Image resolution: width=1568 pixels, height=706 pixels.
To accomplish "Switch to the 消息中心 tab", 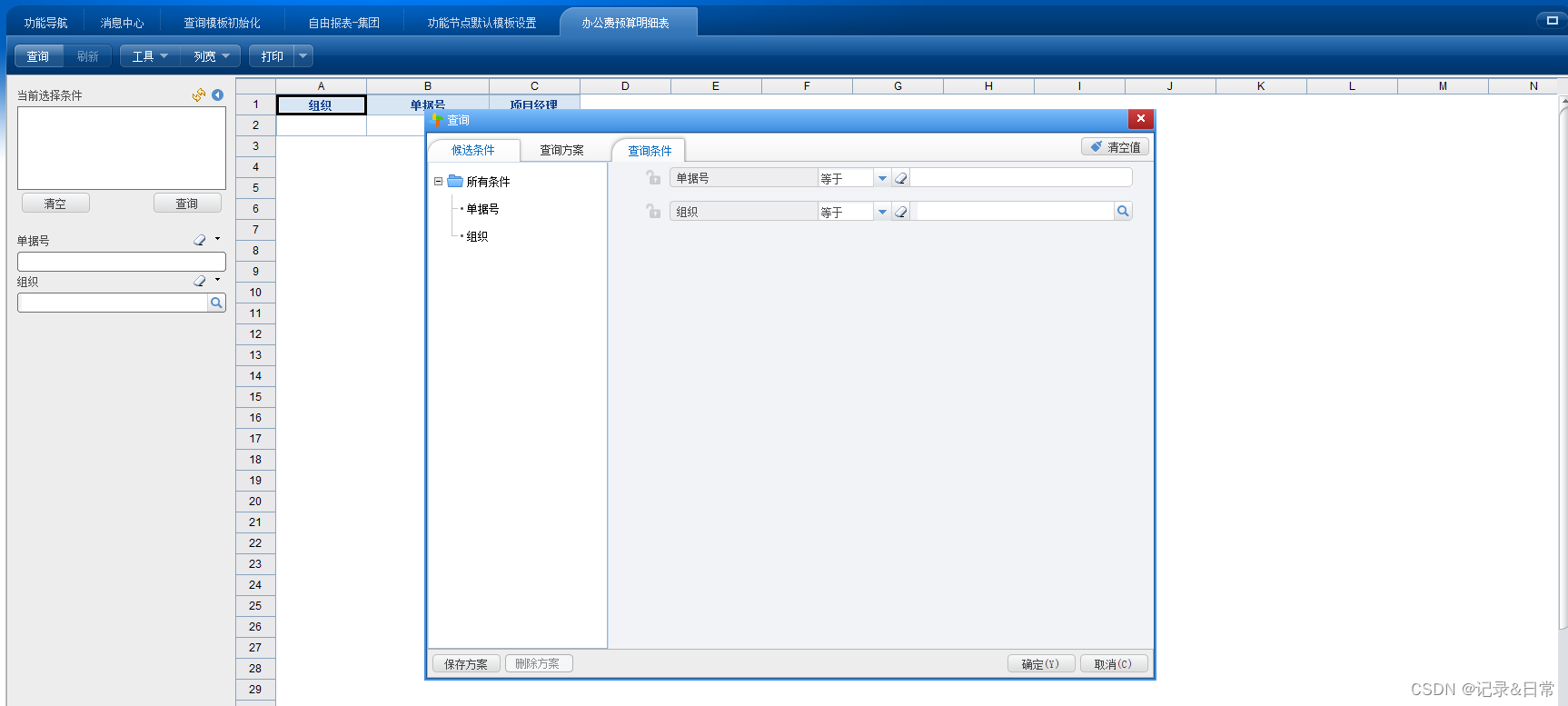I will pyautogui.click(x=122, y=23).
